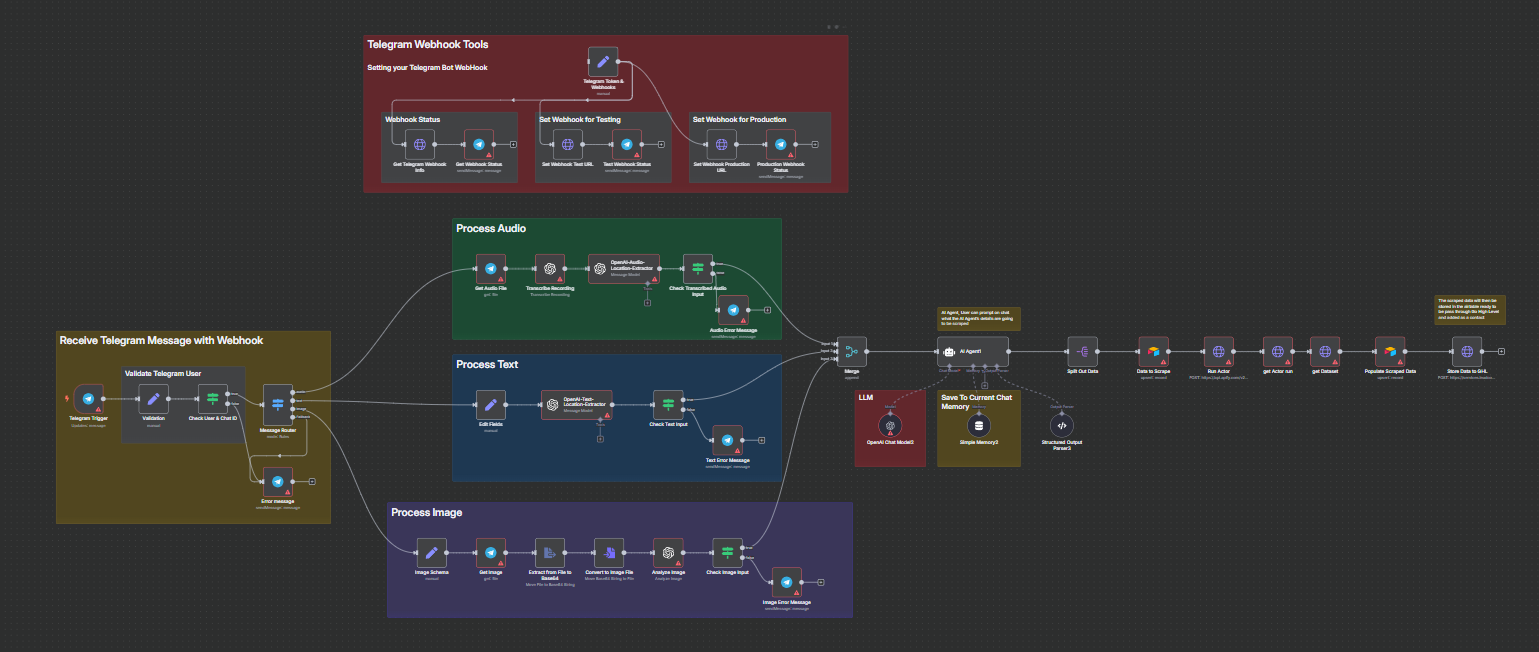1539x652 pixels.
Task: Select the get Dataset HTTP node
Action: coord(1325,352)
